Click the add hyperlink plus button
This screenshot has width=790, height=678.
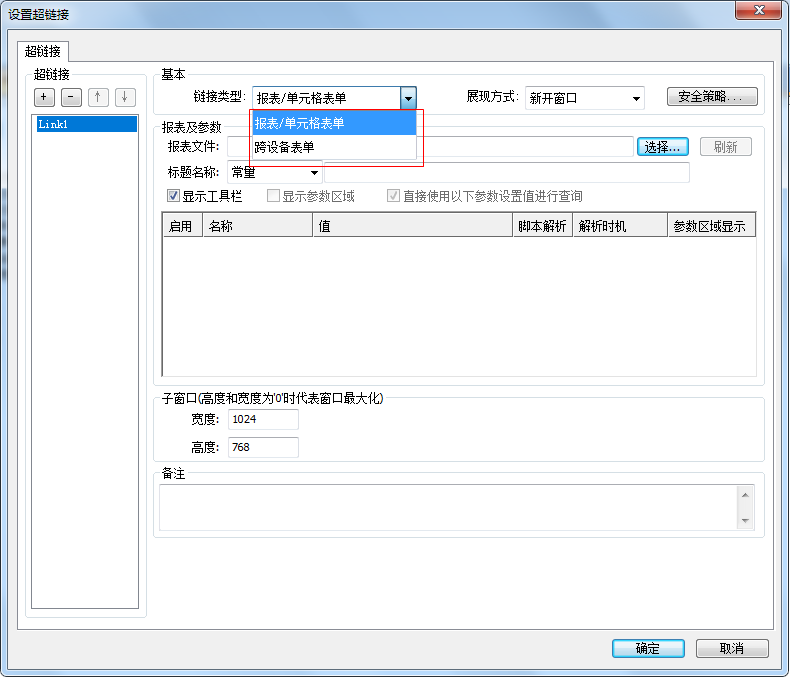point(44,97)
